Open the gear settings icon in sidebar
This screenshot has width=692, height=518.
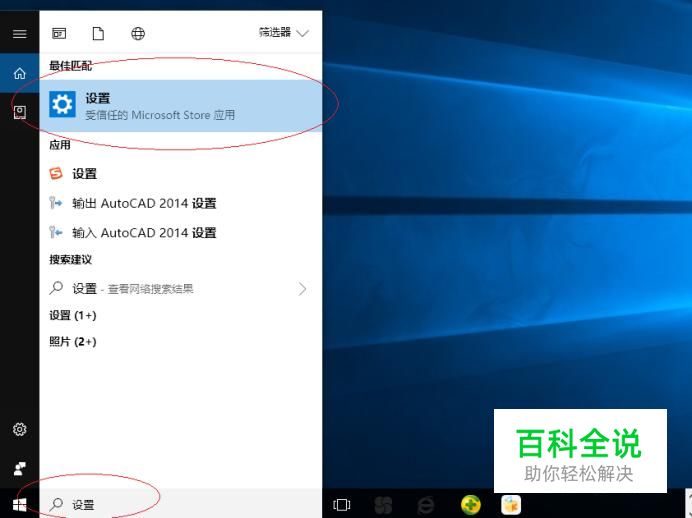pos(19,429)
